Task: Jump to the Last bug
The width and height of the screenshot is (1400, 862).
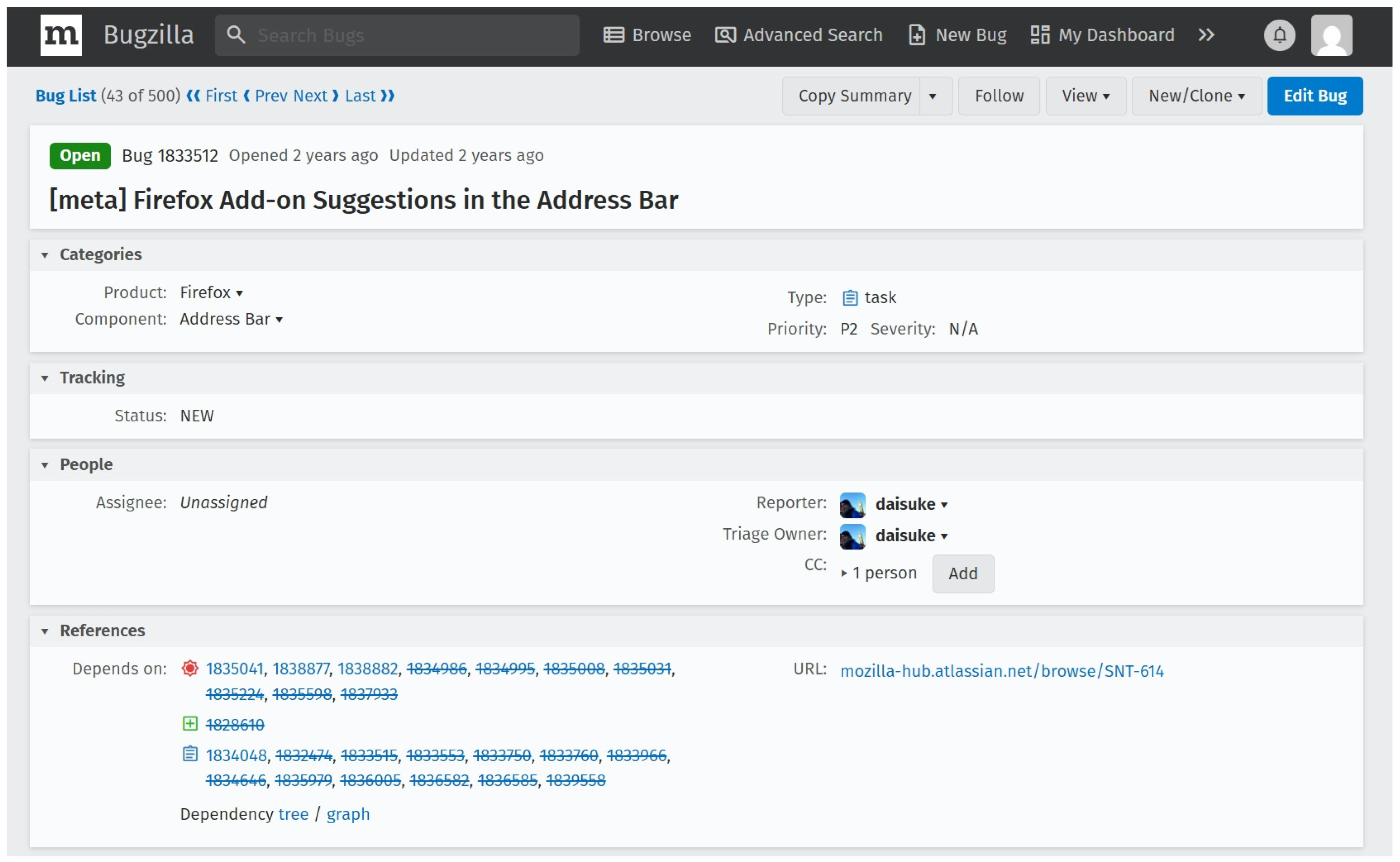Action: coord(370,96)
